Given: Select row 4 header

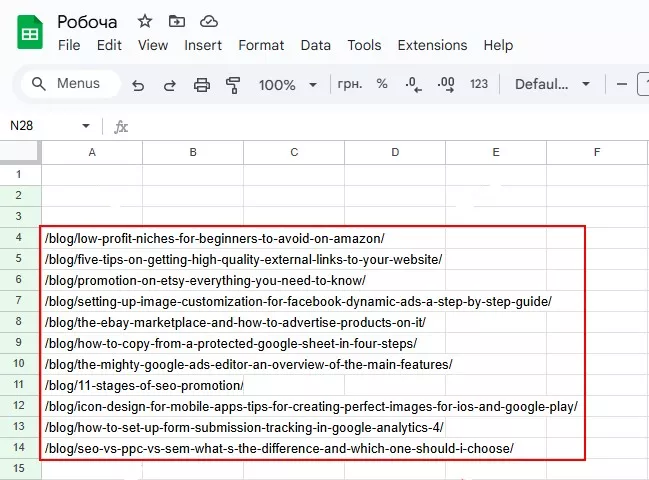Looking at the screenshot, I should [20, 238].
